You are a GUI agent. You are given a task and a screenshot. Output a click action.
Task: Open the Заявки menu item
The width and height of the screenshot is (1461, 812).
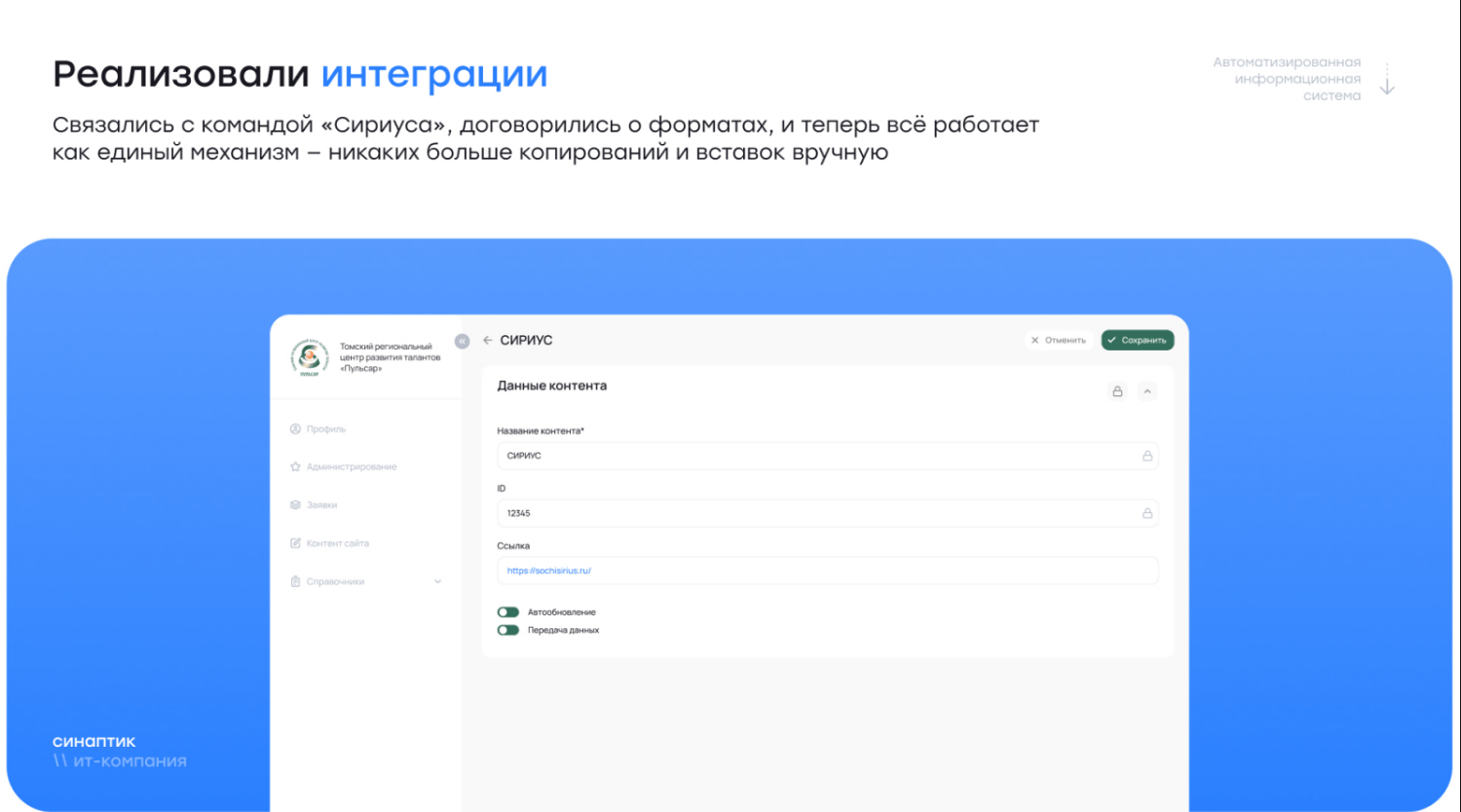point(314,505)
